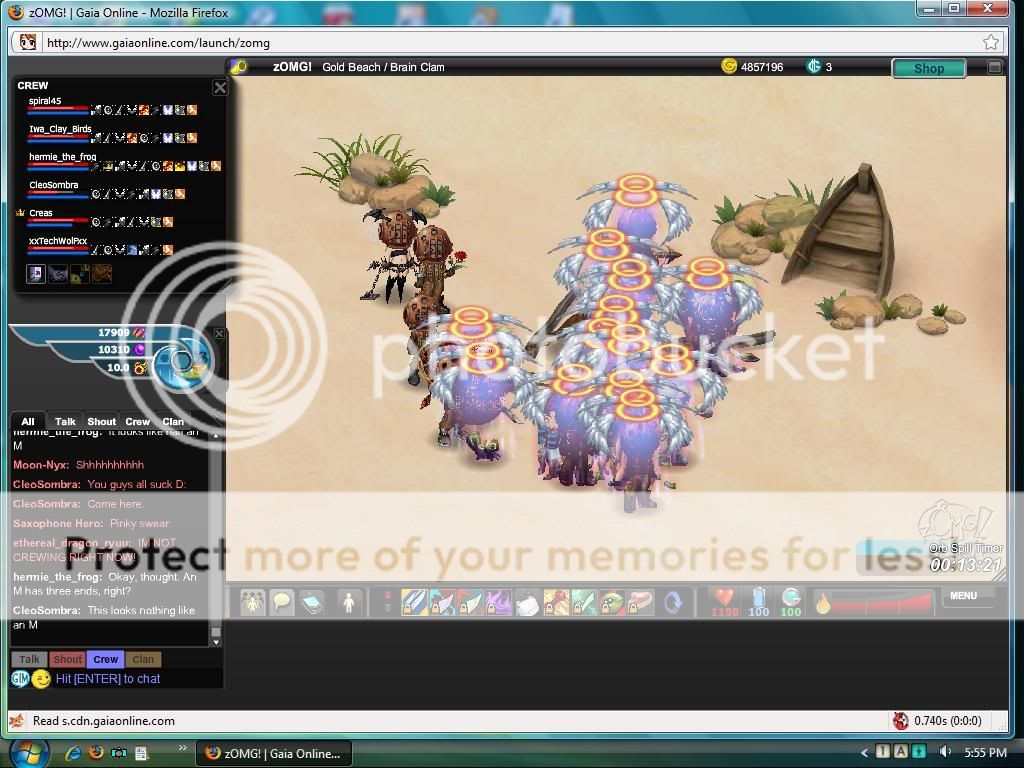The image size is (1024, 768).
Task: Open the smiley emote picker
Action: pyautogui.click(x=41, y=679)
